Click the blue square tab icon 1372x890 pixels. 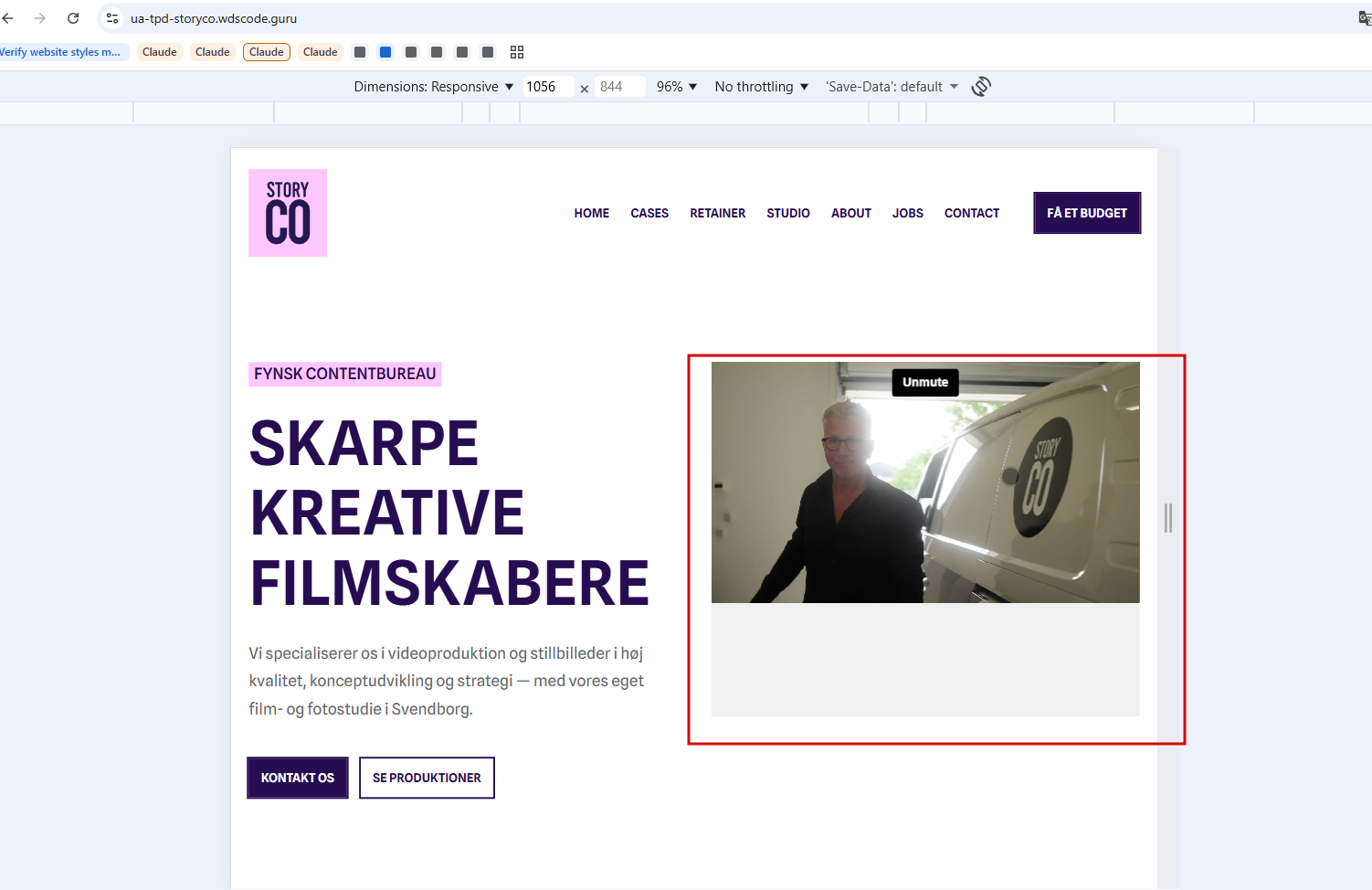pos(385,52)
